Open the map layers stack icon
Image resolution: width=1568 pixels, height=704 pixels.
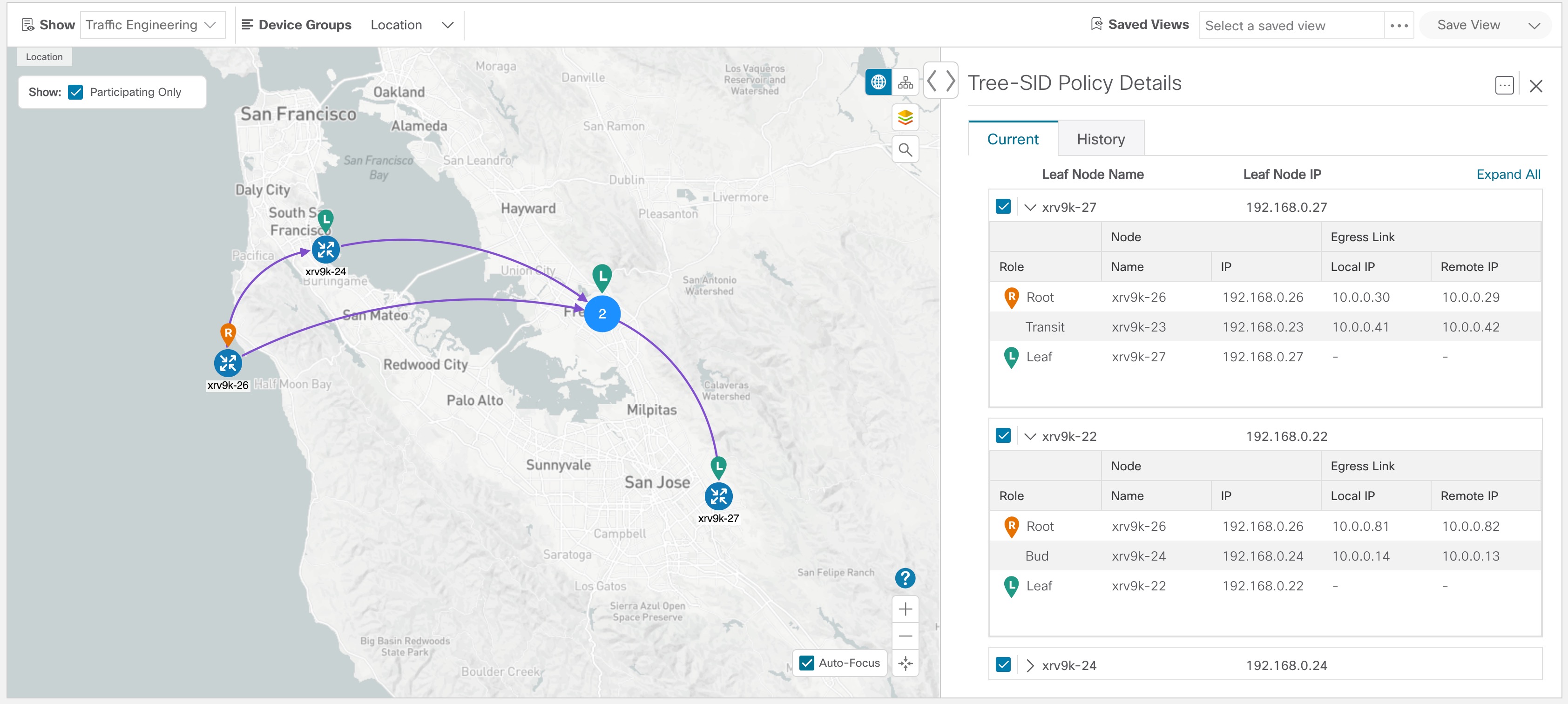tap(905, 117)
